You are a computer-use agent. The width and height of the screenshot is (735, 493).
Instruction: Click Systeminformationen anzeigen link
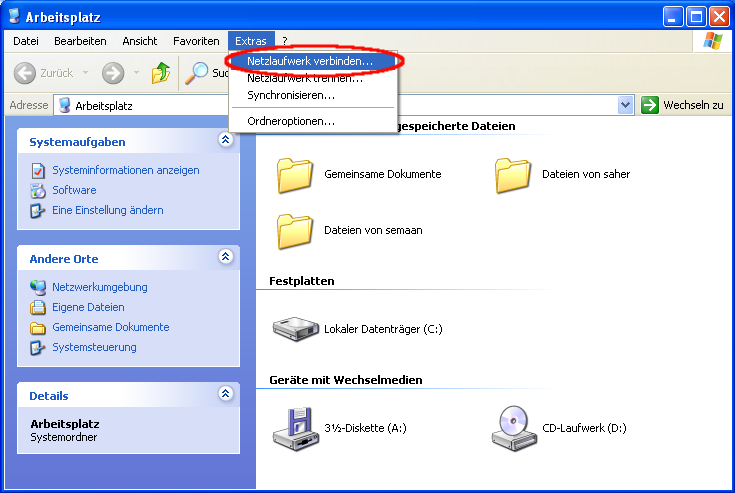click(125, 170)
